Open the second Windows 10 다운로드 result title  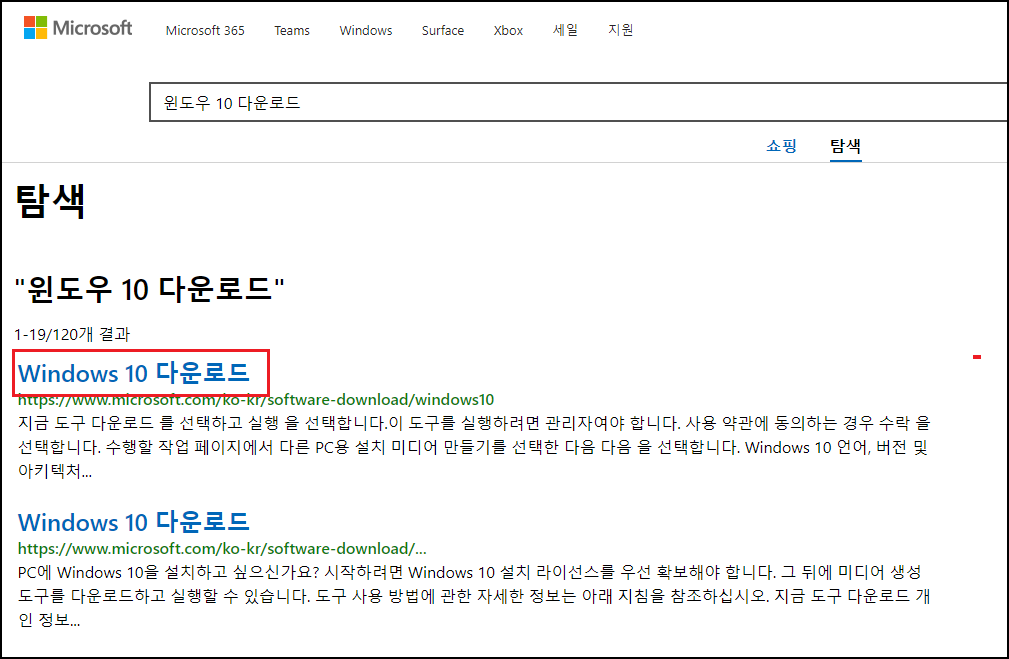(133, 522)
